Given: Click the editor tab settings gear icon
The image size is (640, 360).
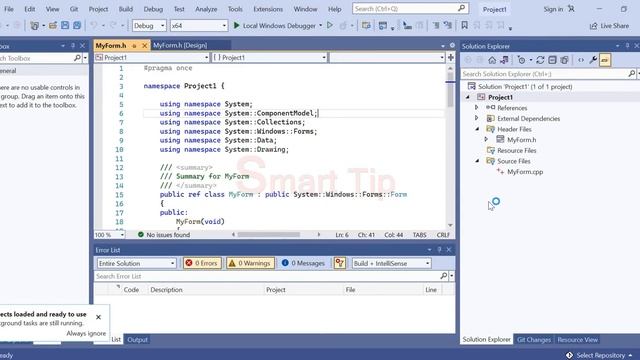Looking at the screenshot, I should click(452, 45).
